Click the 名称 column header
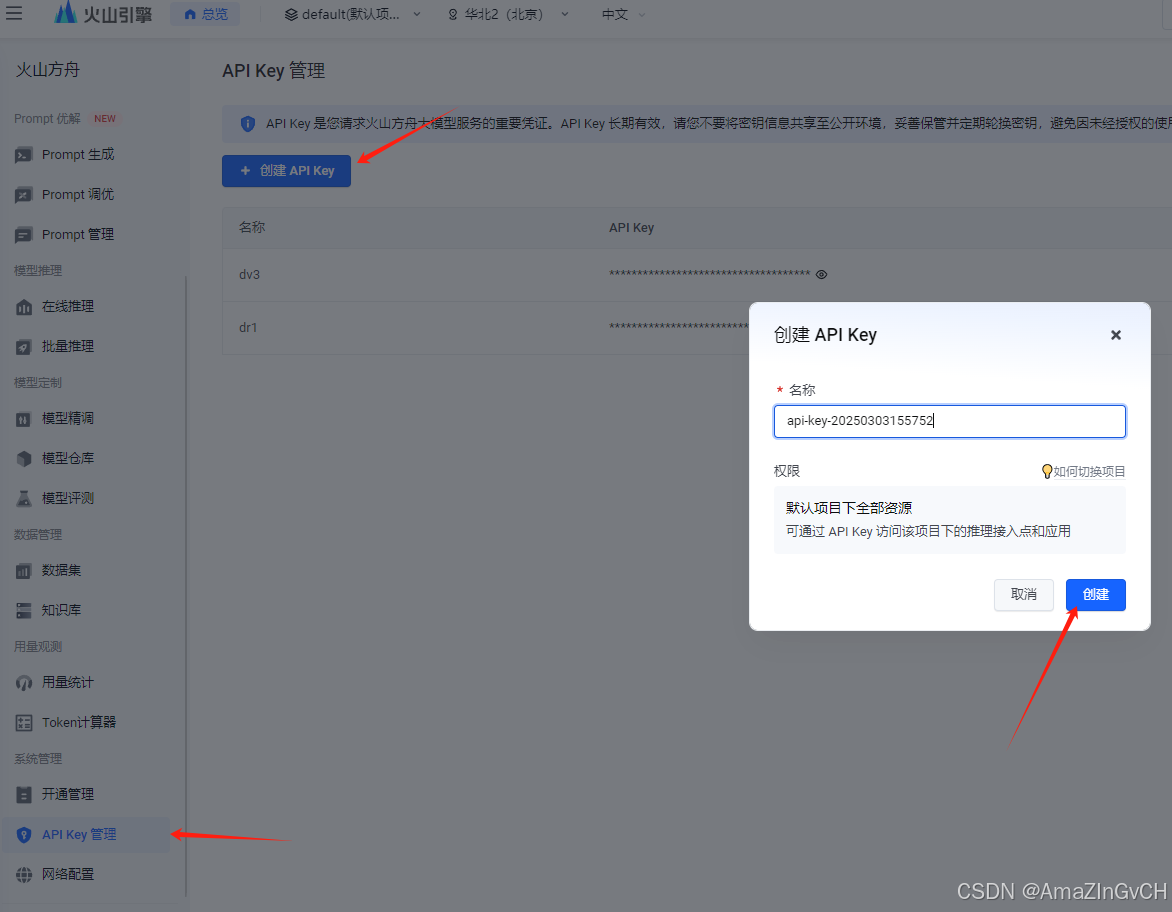 coord(252,227)
